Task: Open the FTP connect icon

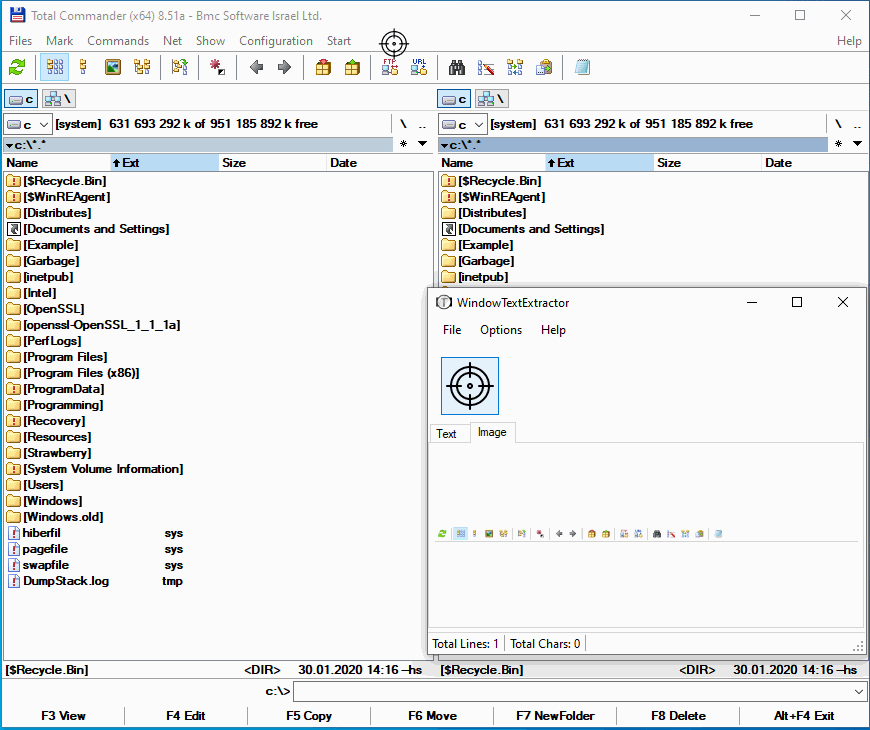Action: tap(390, 68)
